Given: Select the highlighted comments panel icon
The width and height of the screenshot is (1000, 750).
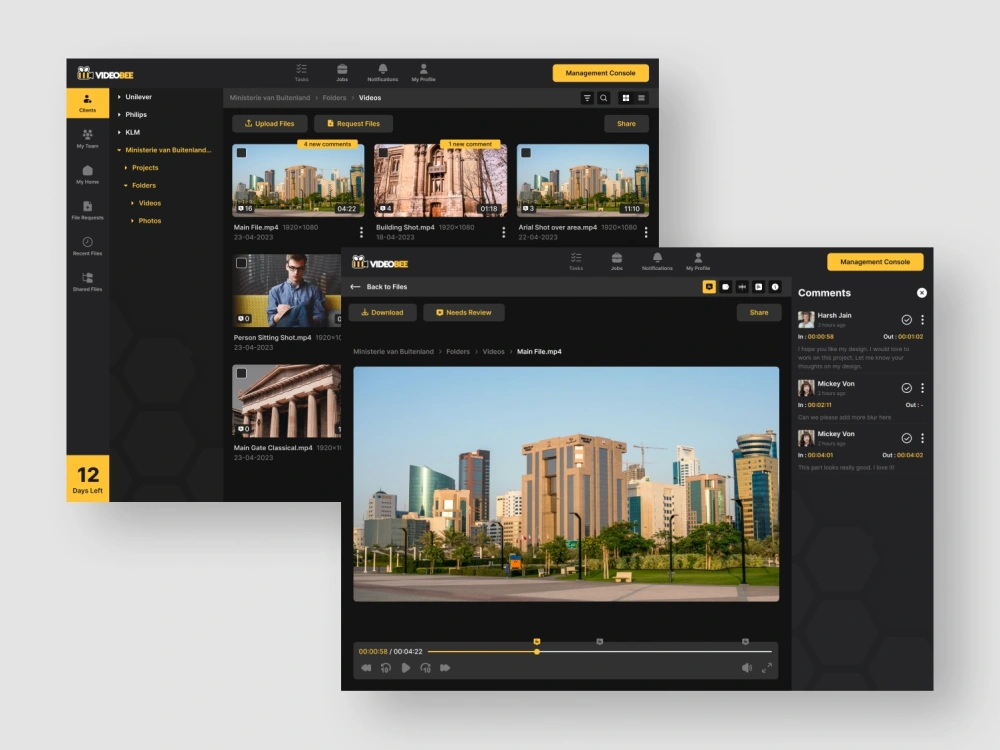Looking at the screenshot, I should coord(709,287).
